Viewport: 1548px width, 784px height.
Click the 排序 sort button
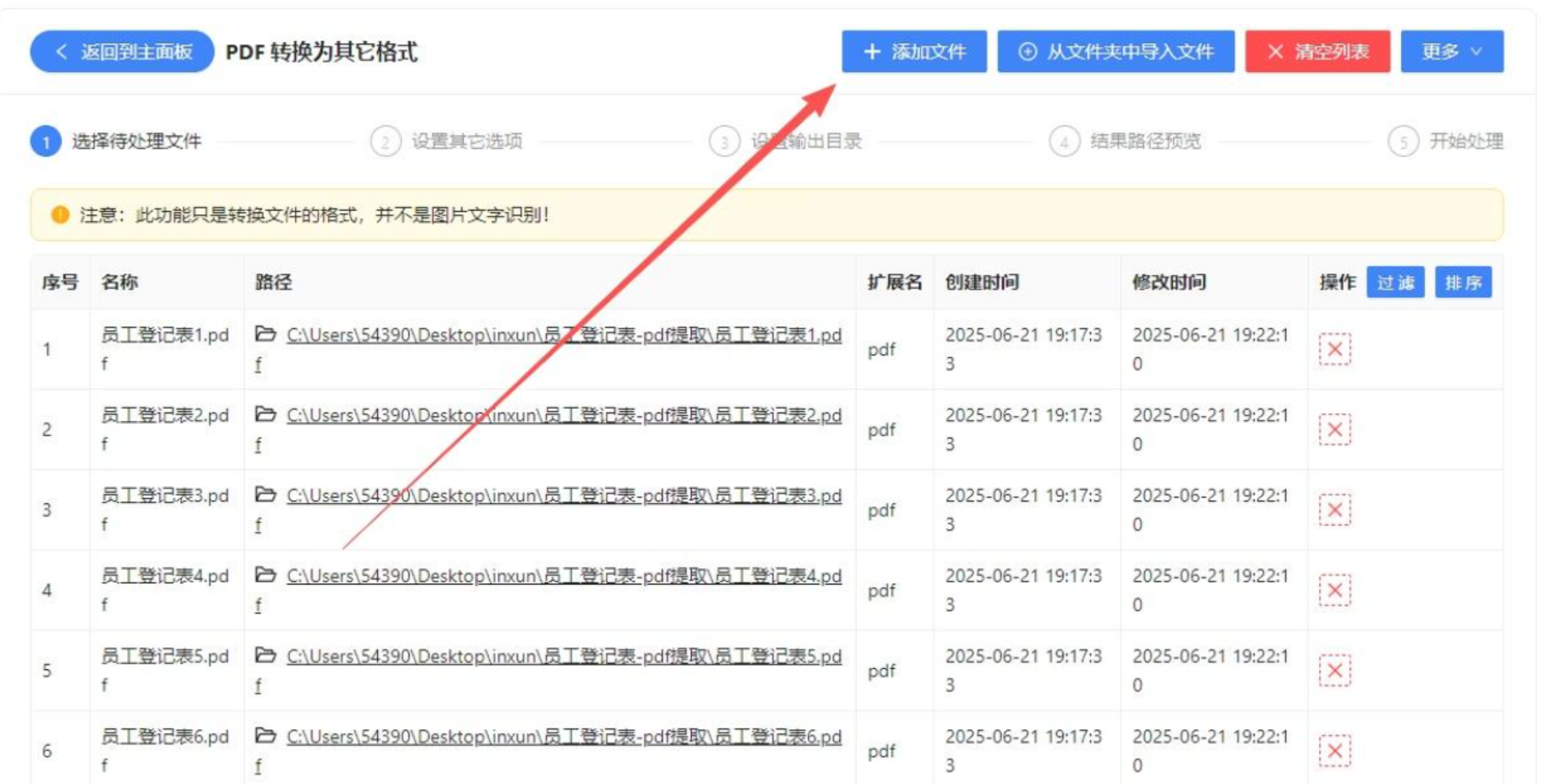(x=1463, y=283)
